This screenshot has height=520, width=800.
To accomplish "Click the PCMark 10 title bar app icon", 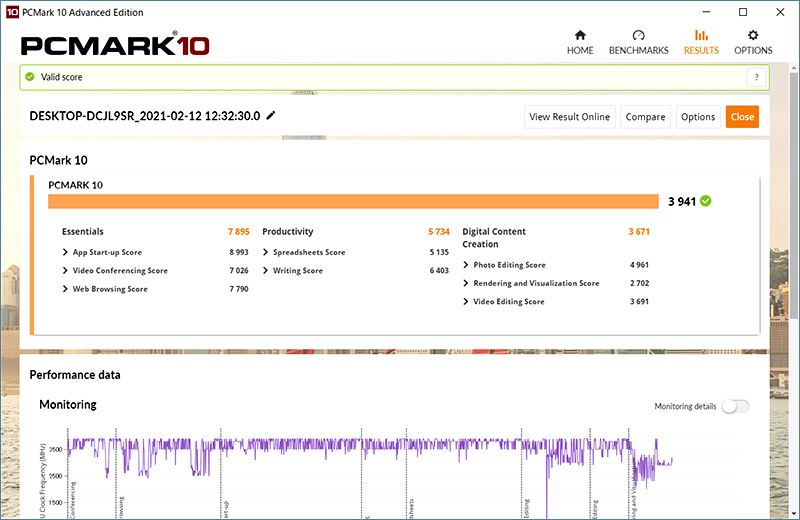I will pyautogui.click(x=11, y=12).
